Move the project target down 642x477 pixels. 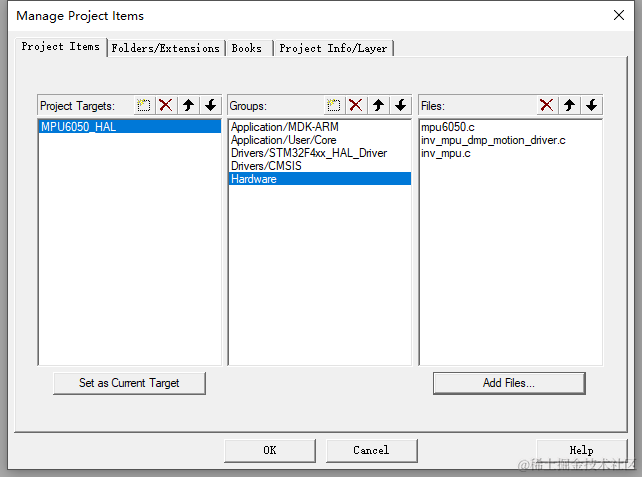(x=210, y=106)
